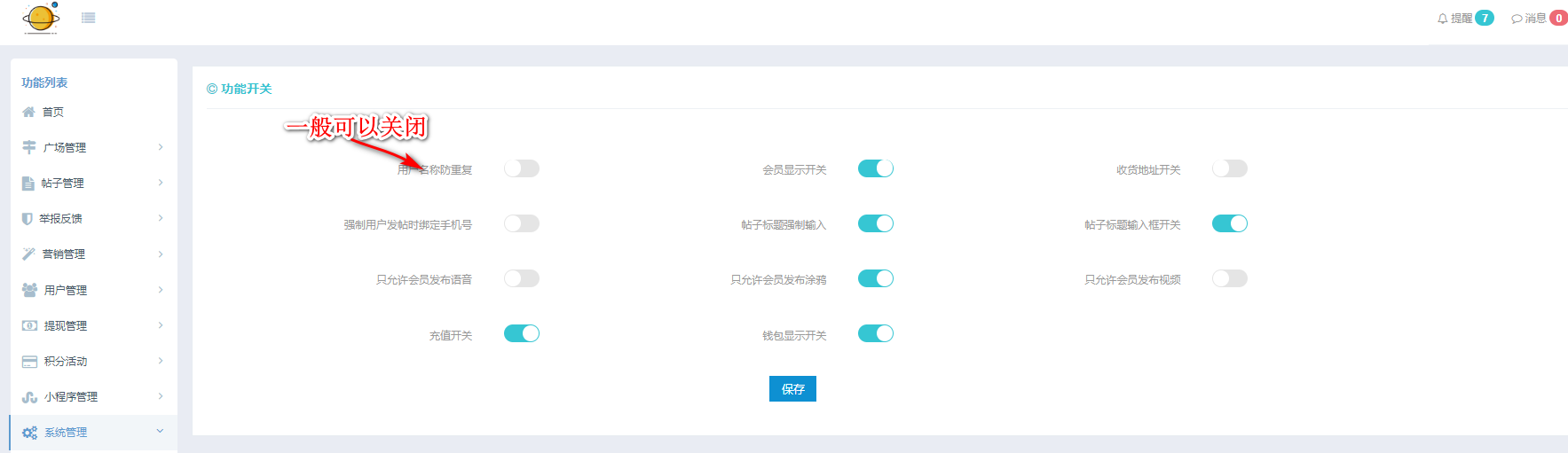The image size is (1568, 453).
Task: Open the 提醒 bell notifications
Action: pos(1443,19)
